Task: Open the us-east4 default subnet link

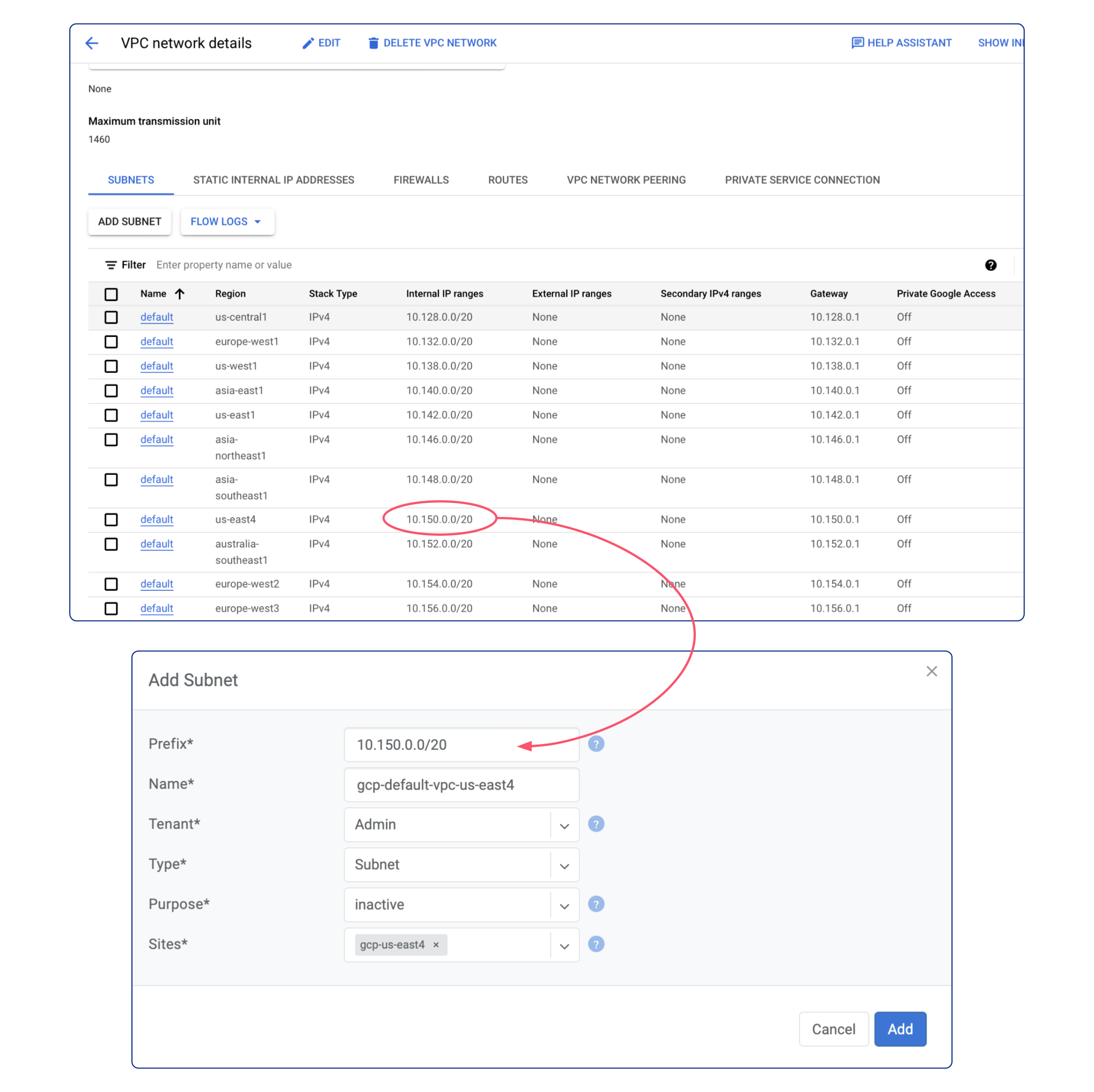Action: coord(156,520)
